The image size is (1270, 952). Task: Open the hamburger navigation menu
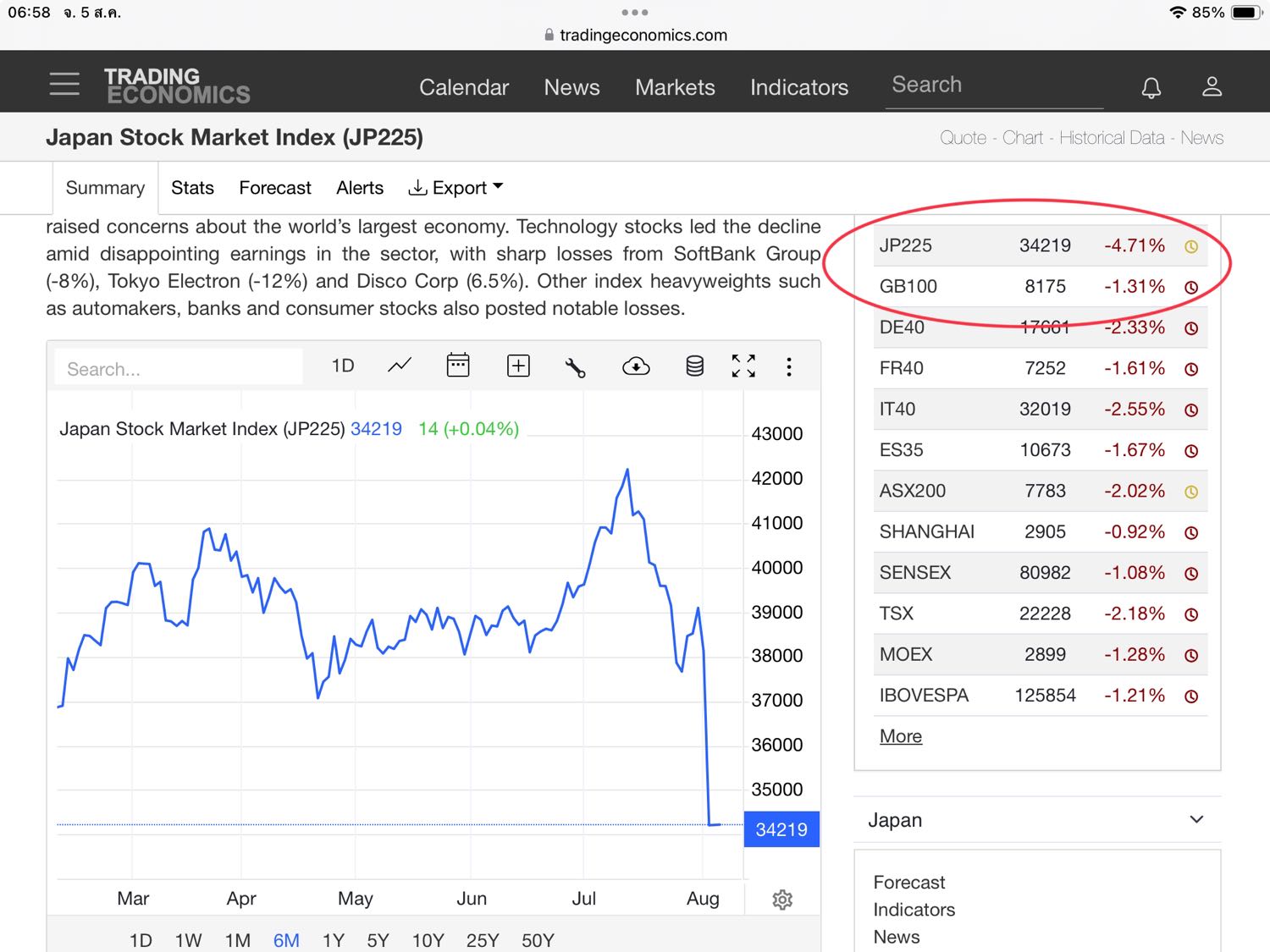(x=64, y=84)
